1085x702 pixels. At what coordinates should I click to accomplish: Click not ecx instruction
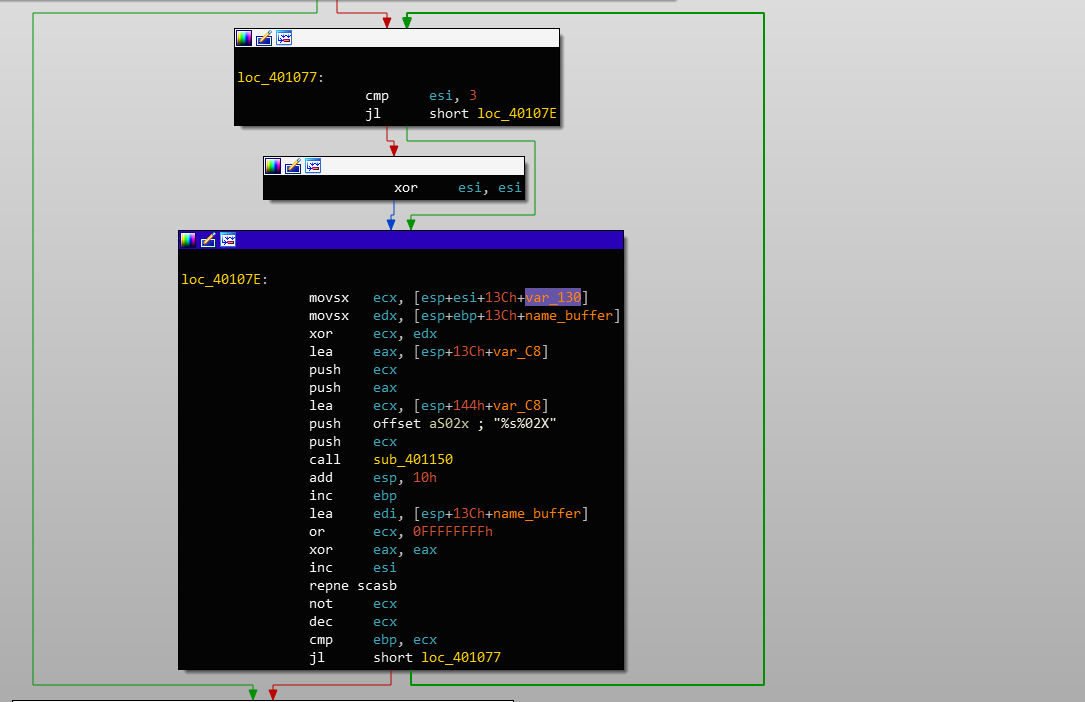point(353,603)
